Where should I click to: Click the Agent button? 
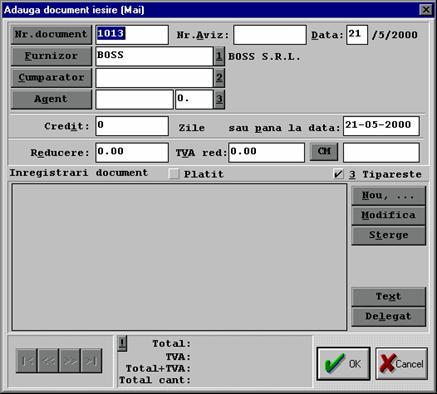point(51,99)
